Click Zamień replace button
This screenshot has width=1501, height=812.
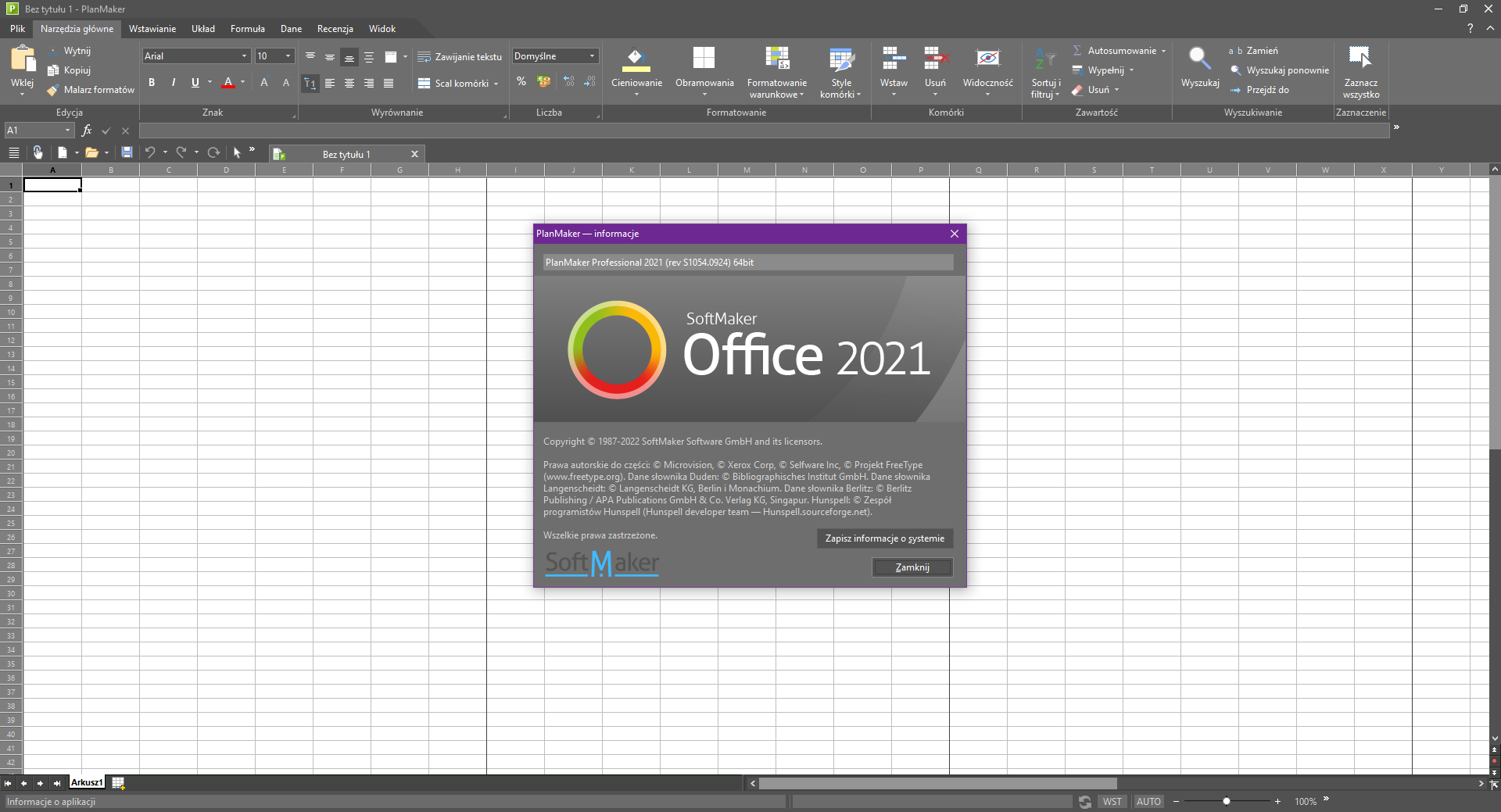point(1253,51)
